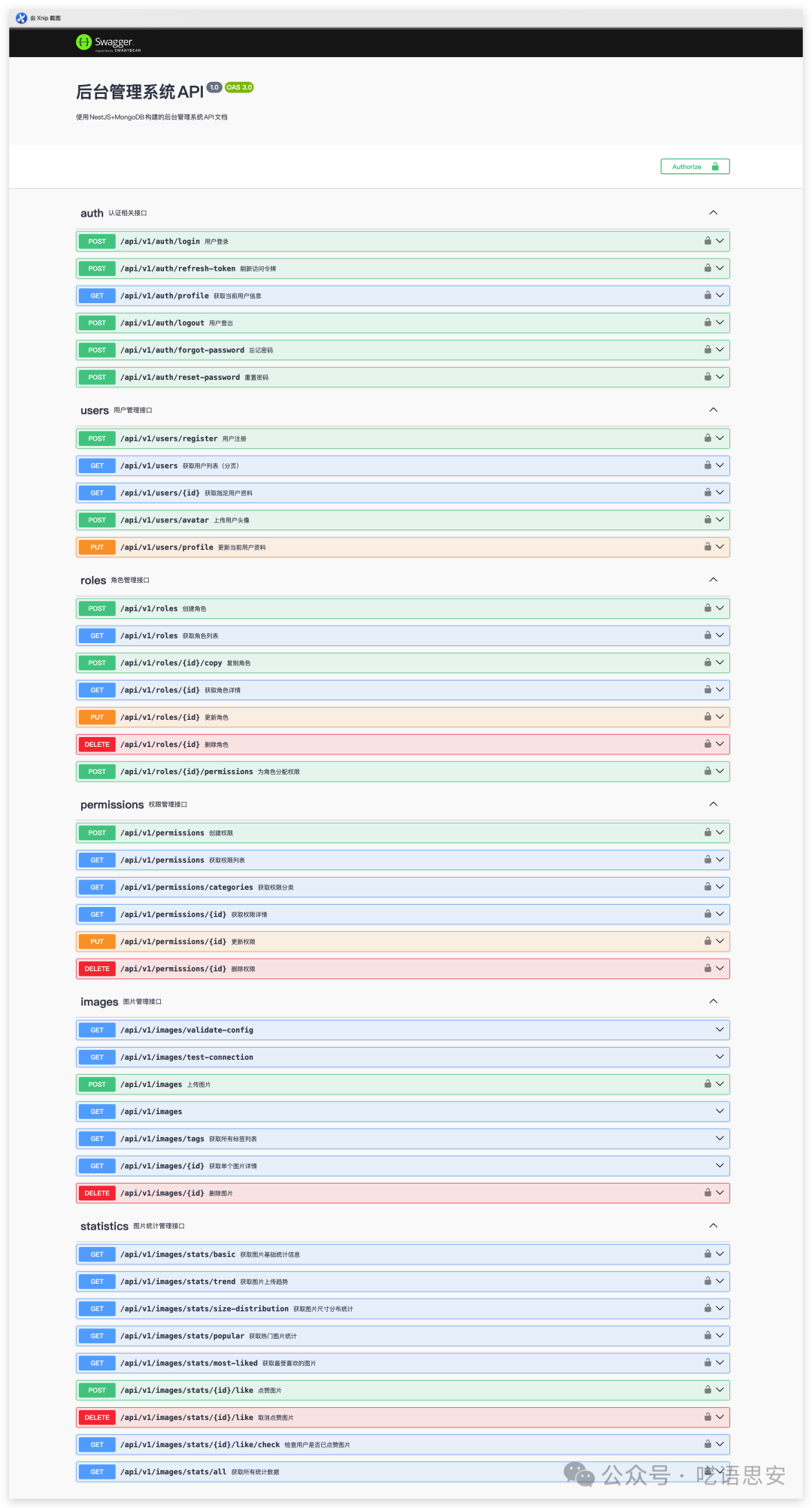Screen dimensions: 812x1508
Task: Click the /api/v1/images/tags path link
Action: (x=162, y=1139)
